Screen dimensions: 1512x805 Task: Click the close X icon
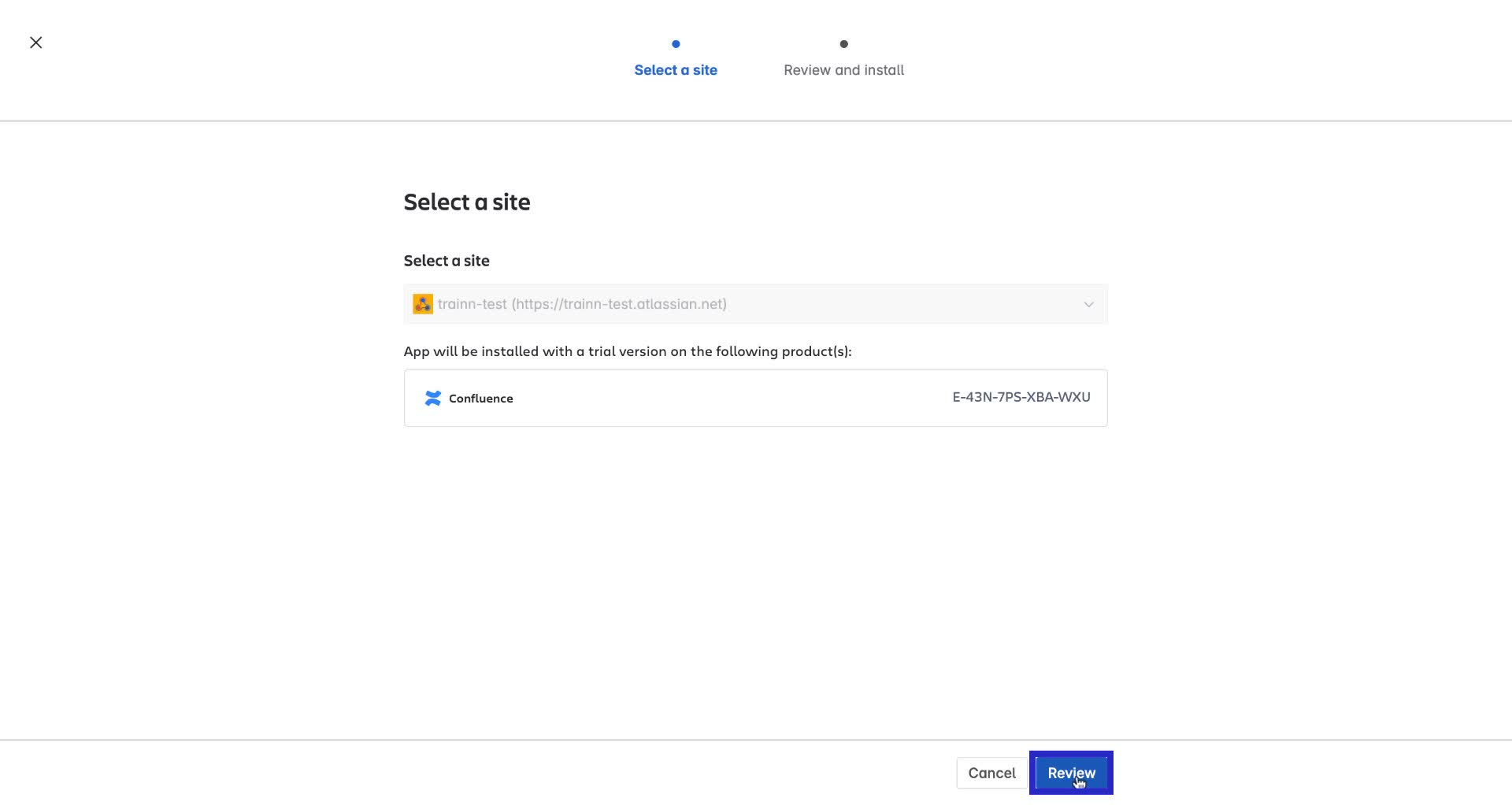(x=35, y=42)
